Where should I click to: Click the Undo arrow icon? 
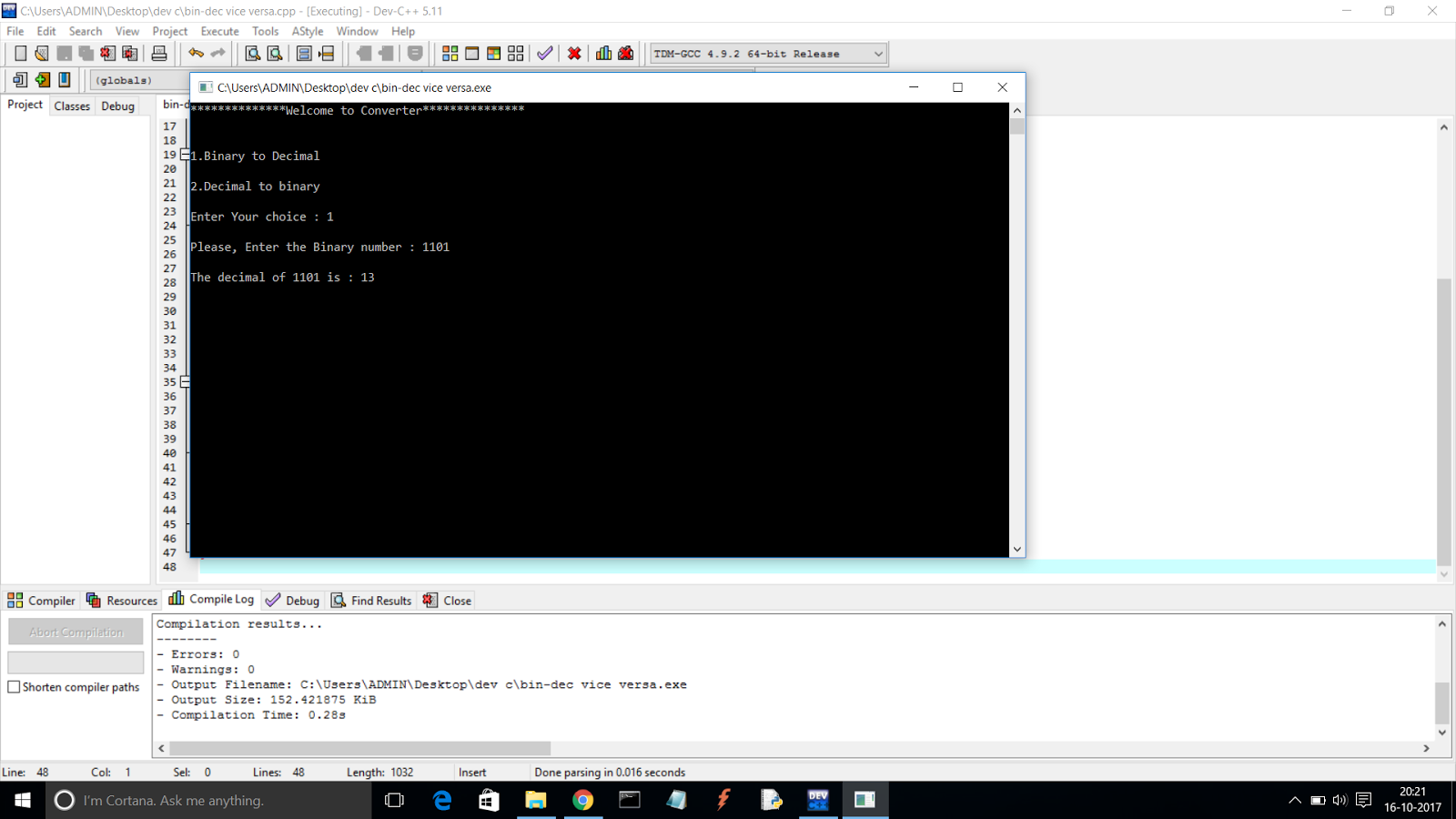coord(197,53)
